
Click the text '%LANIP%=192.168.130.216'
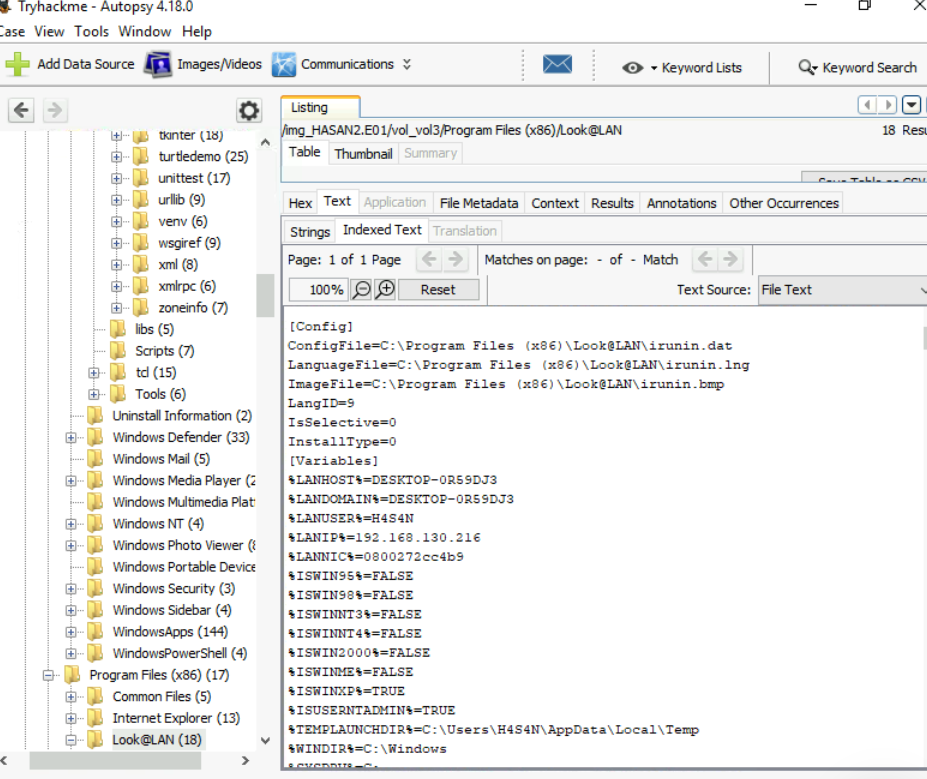tap(384, 538)
